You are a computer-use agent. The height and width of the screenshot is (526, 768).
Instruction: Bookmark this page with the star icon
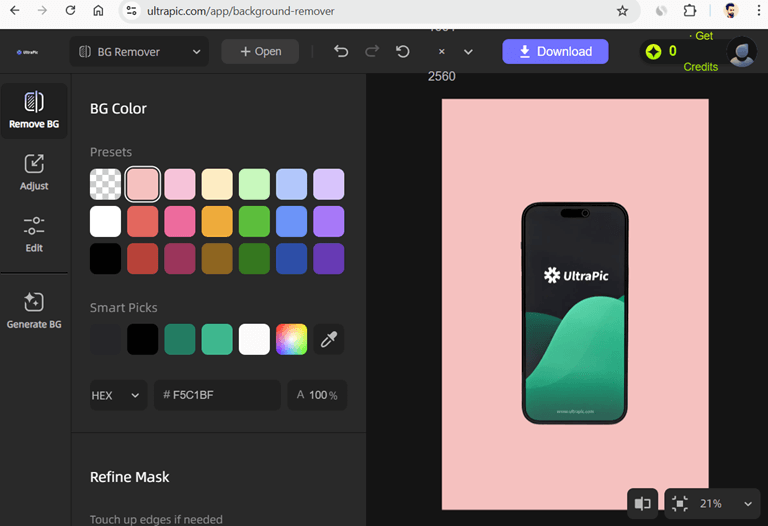[x=622, y=11]
